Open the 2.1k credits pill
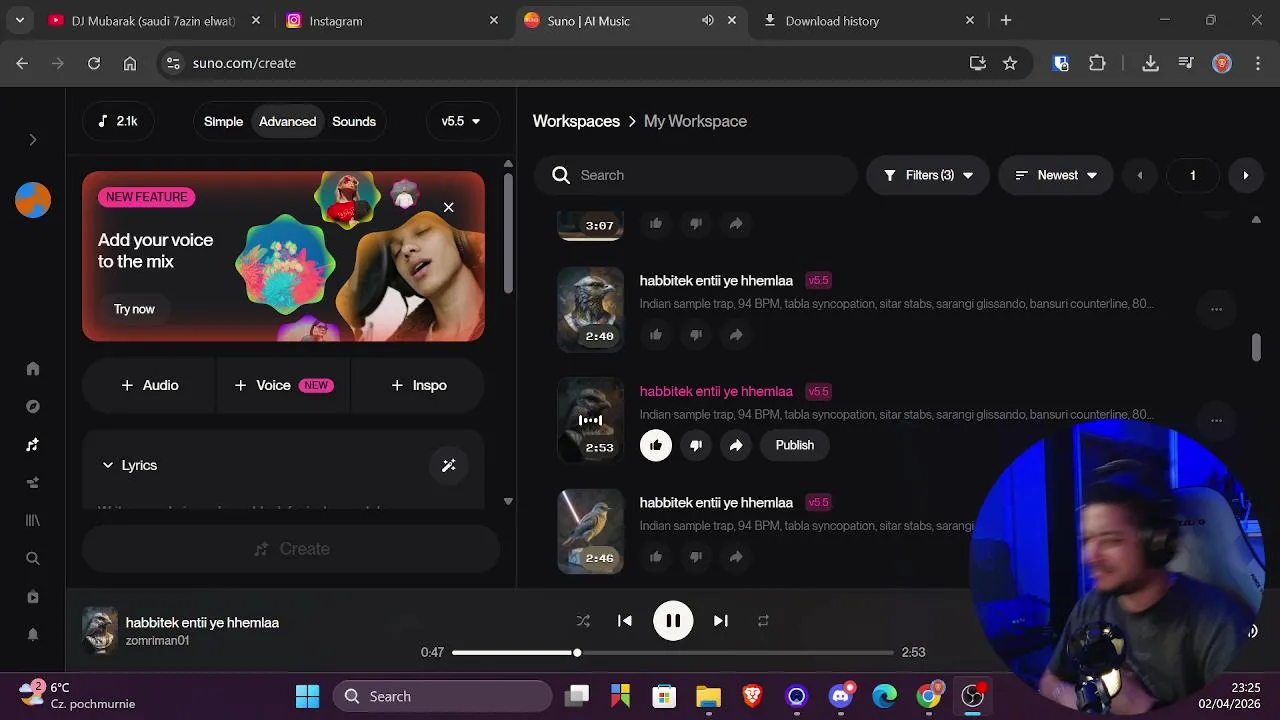Screen dimensions: 1280x720 pos(118,121)
